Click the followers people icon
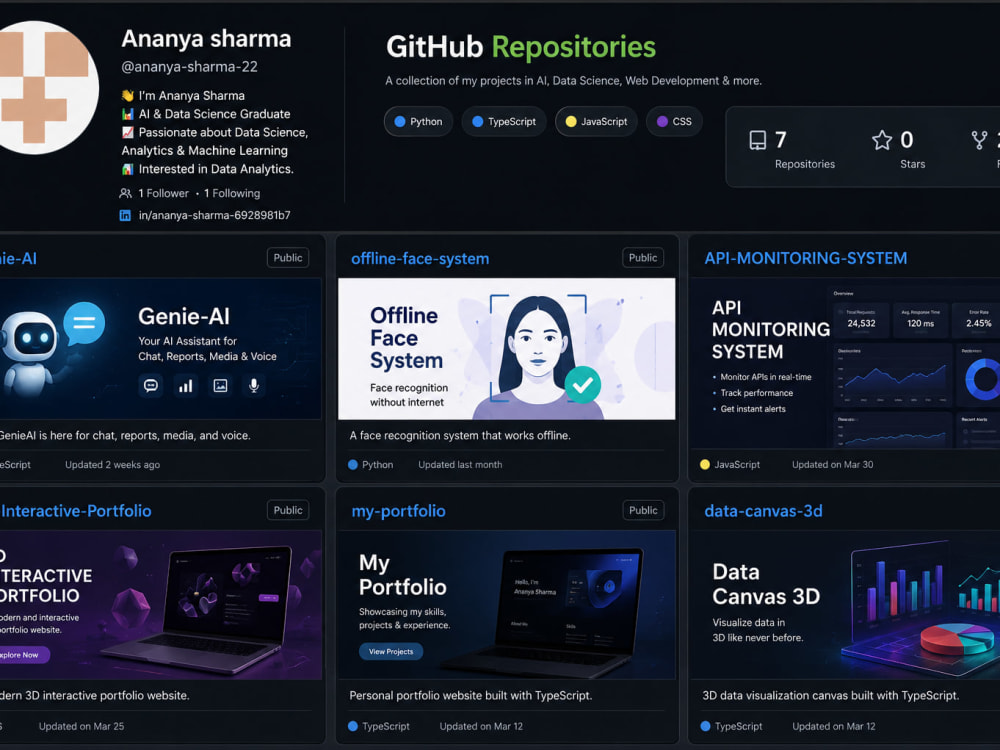 [126, 193]
